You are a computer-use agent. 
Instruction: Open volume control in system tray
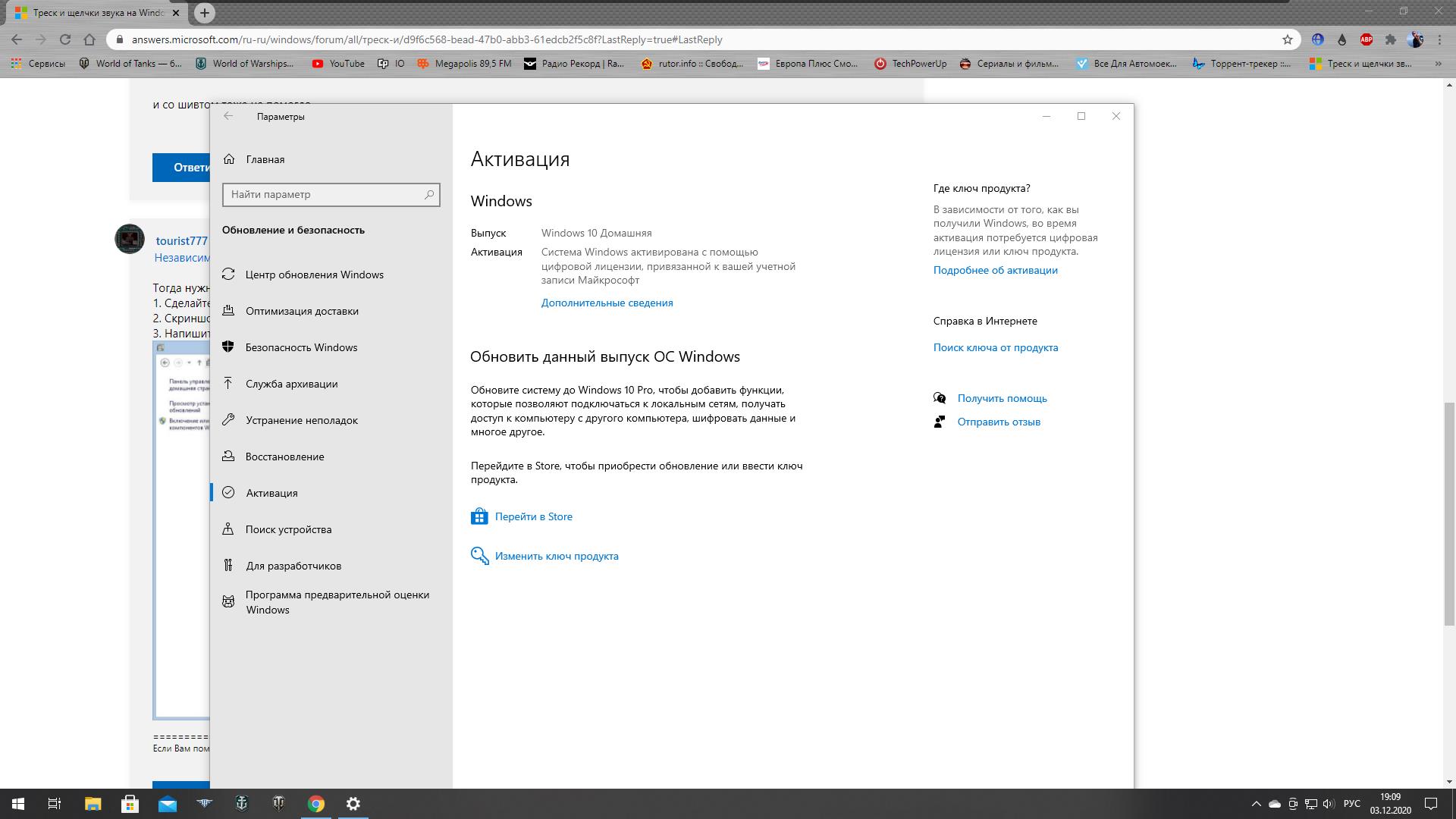tap(1328, 804)
